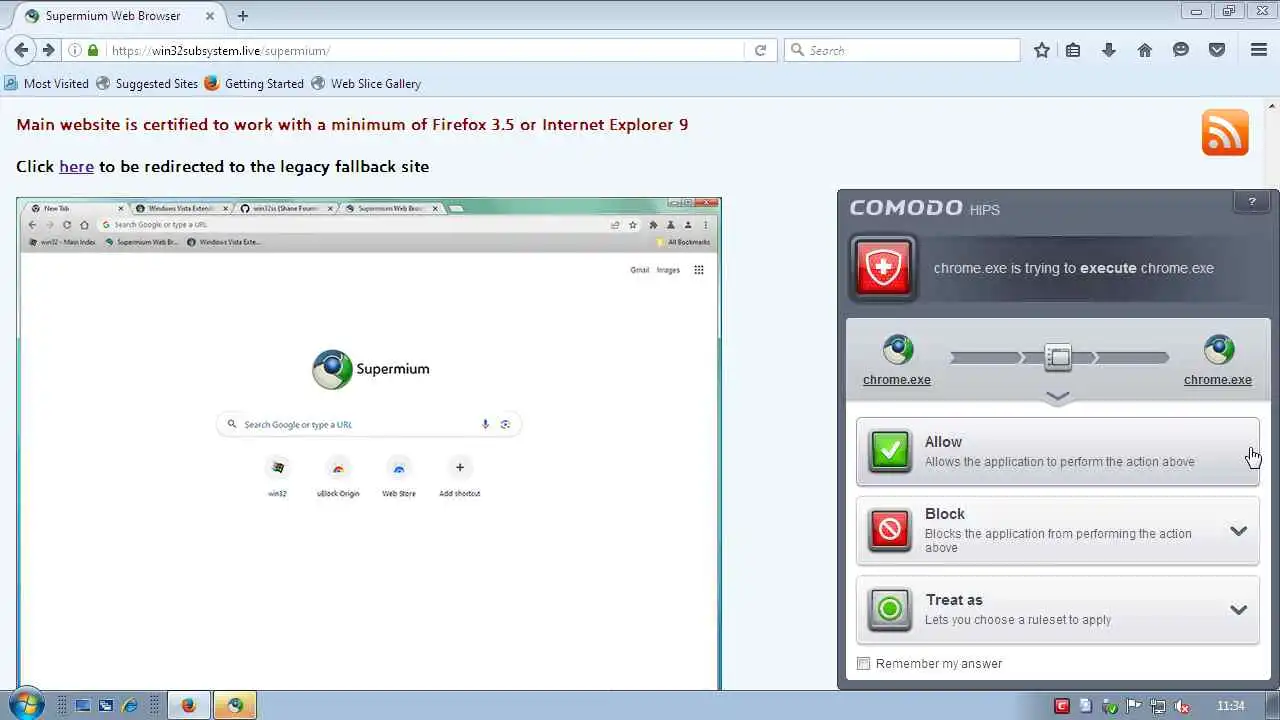
Task: Click Block to deny the action
Action: pyautogui.click(x=1058, y=531)
